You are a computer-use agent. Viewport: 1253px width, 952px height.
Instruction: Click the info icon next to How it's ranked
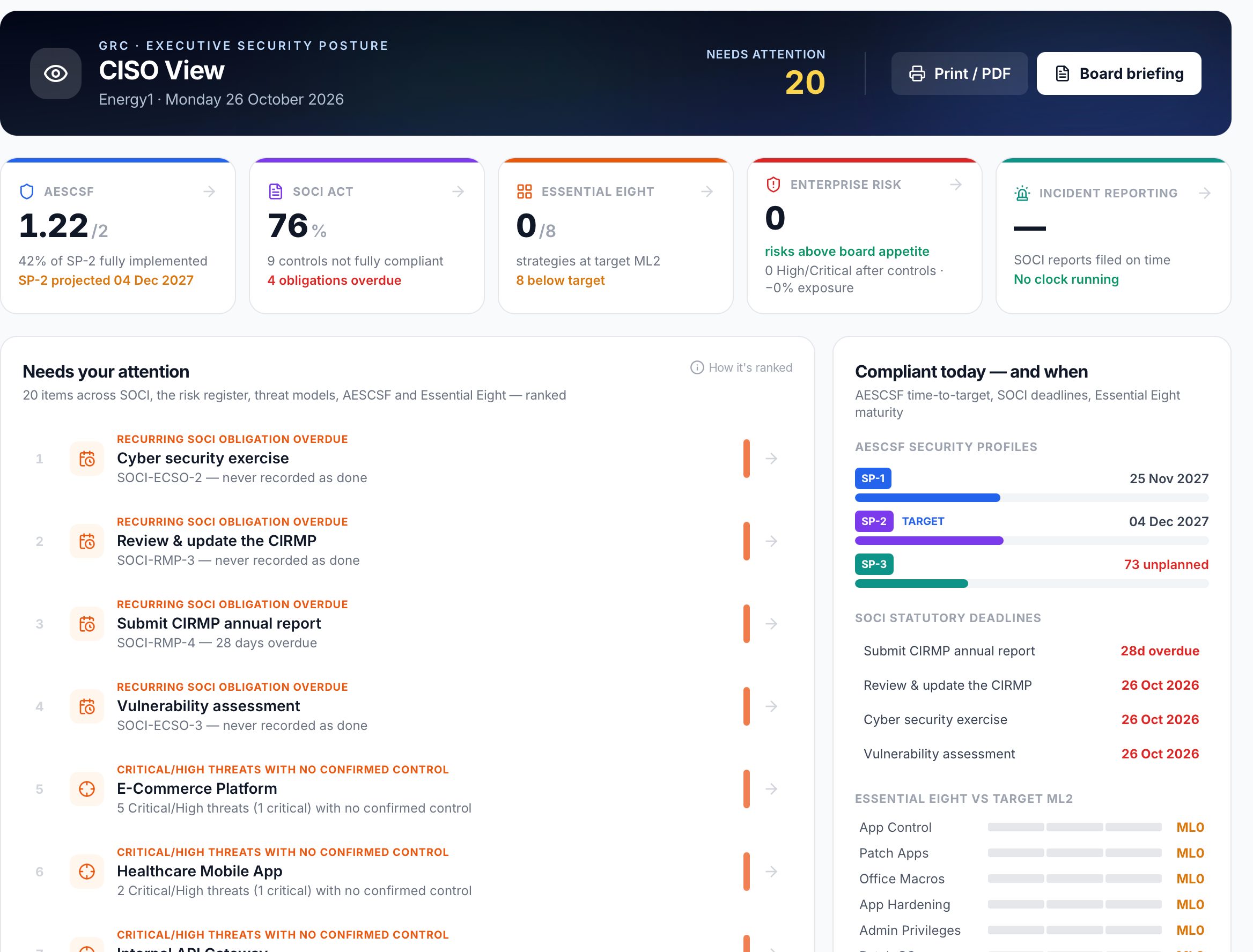(697, 368)
